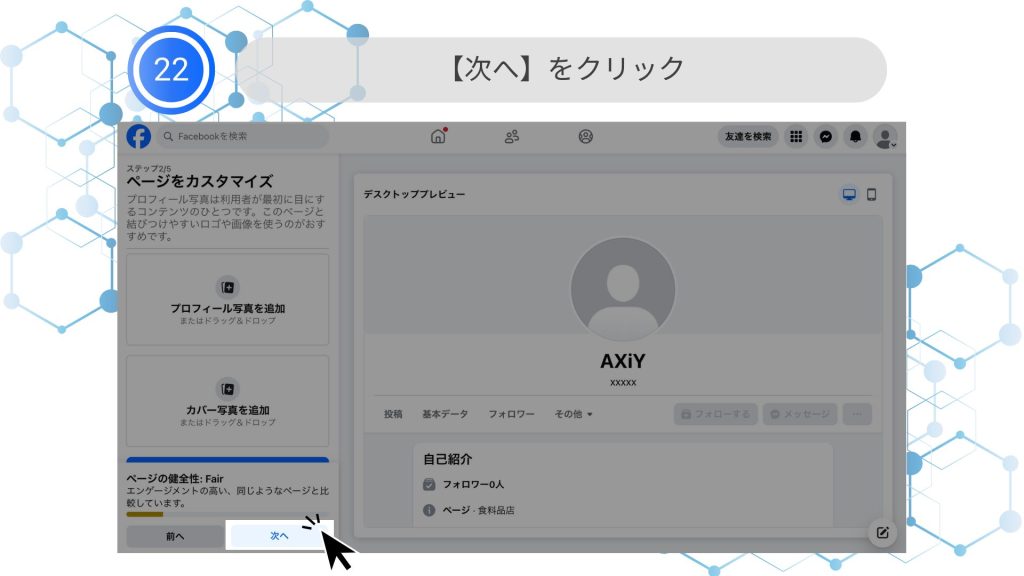Open the three-dot more options button
Image resolution: width=1024 pixels, height=576 pixels.
click(x=857, y=414)
